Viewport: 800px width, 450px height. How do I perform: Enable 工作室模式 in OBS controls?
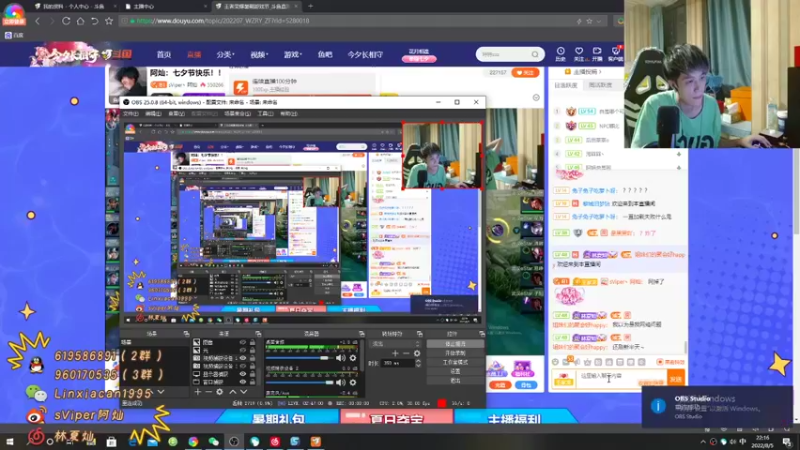coord(455,362)
